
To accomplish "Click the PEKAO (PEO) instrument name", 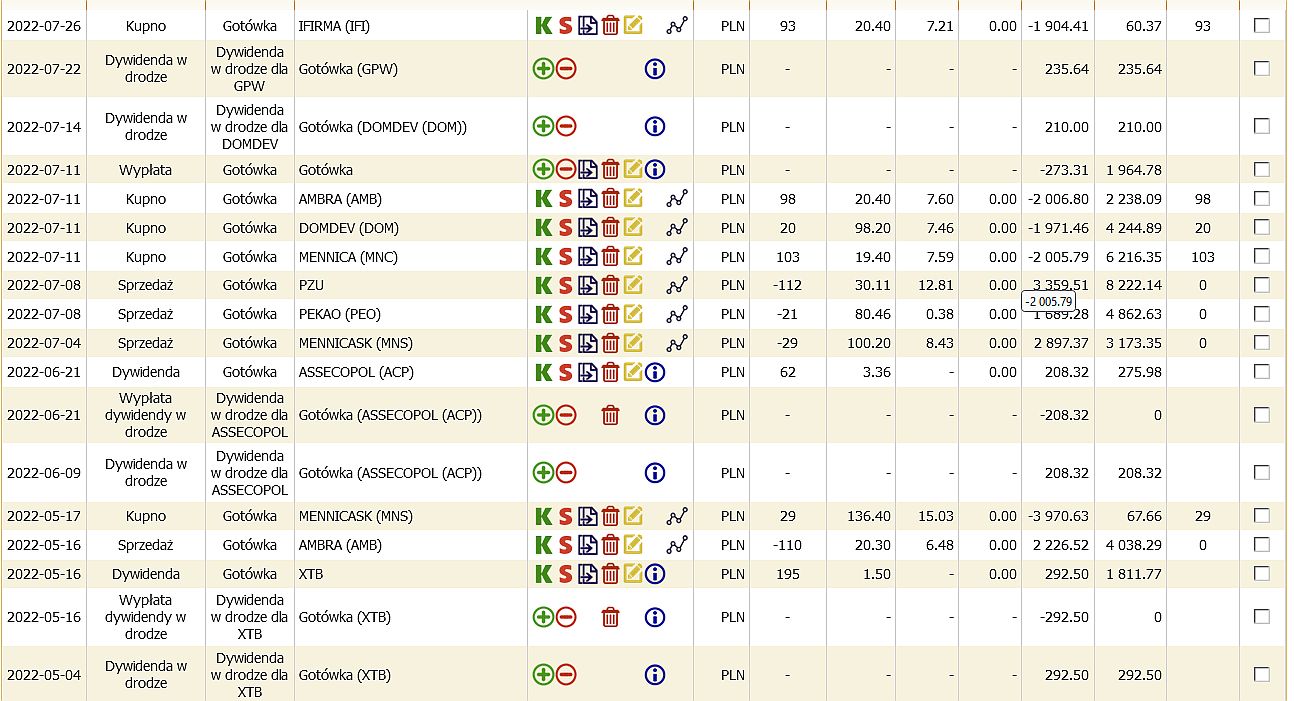I will 340,314.
